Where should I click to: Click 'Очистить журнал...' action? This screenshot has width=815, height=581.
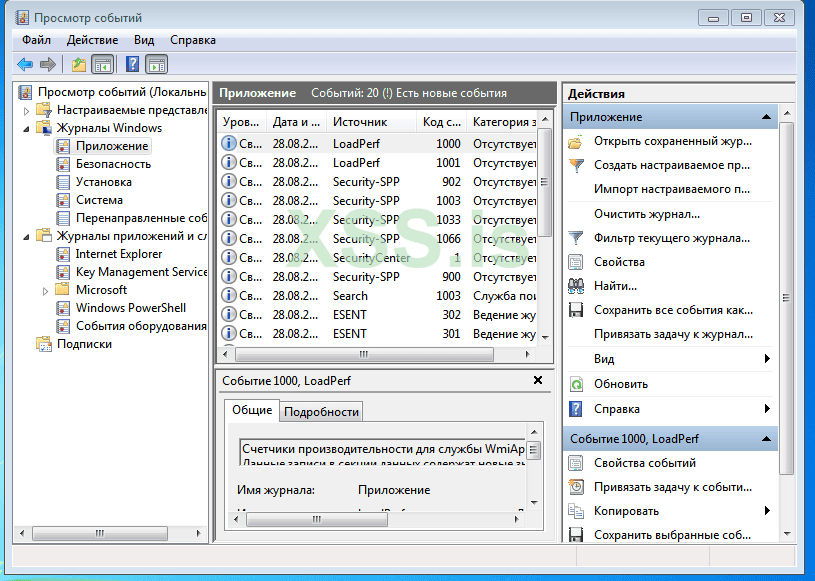click(x=646, y=213)
